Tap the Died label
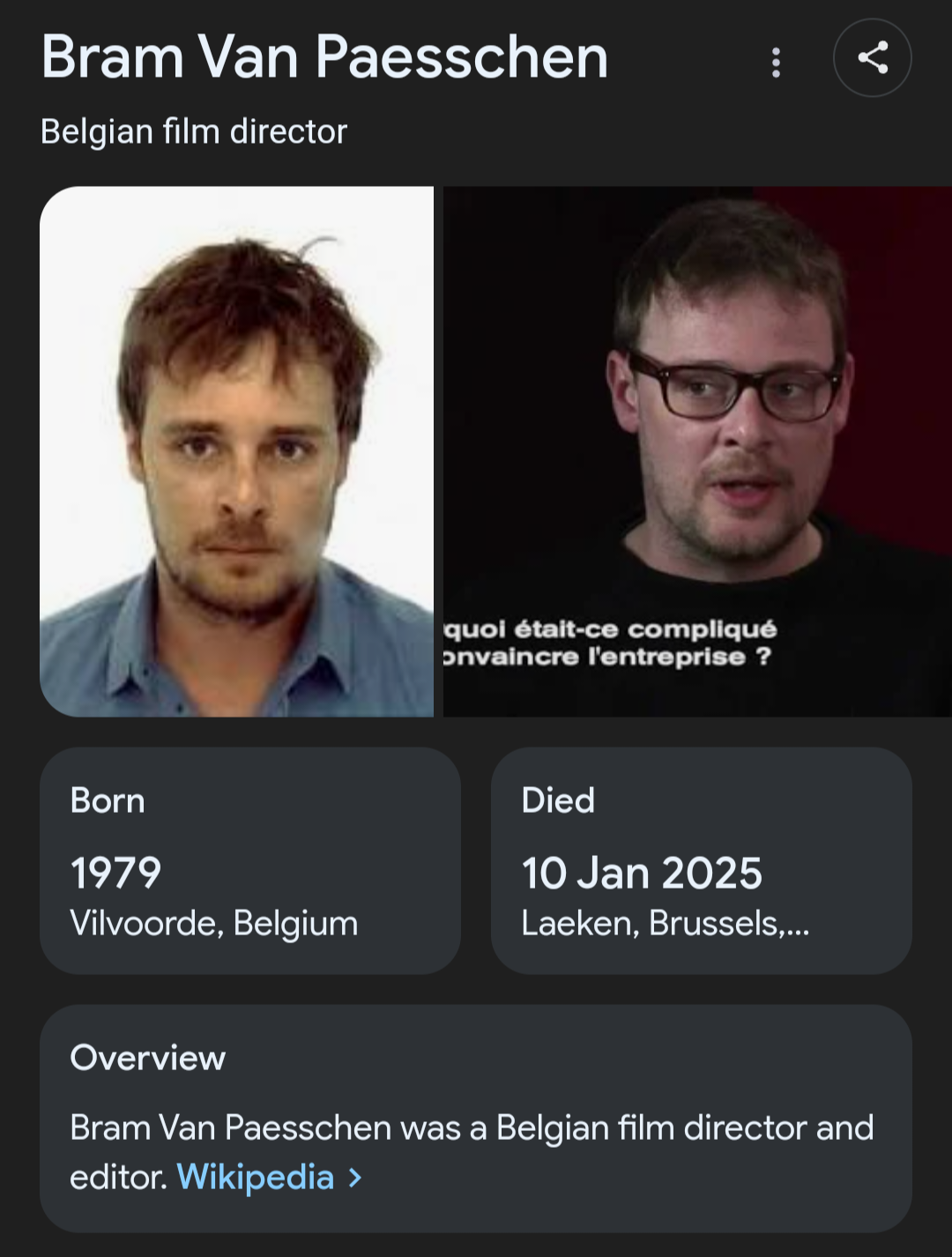The image size is (952, 1257). pyautogui.click(x=558, y=800)
